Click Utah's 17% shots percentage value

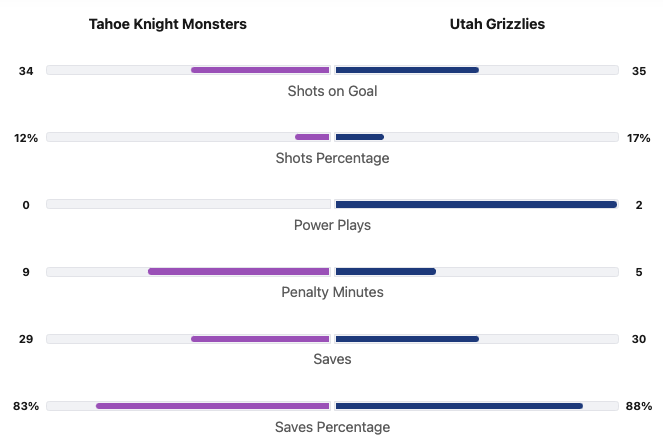[638, 138]
